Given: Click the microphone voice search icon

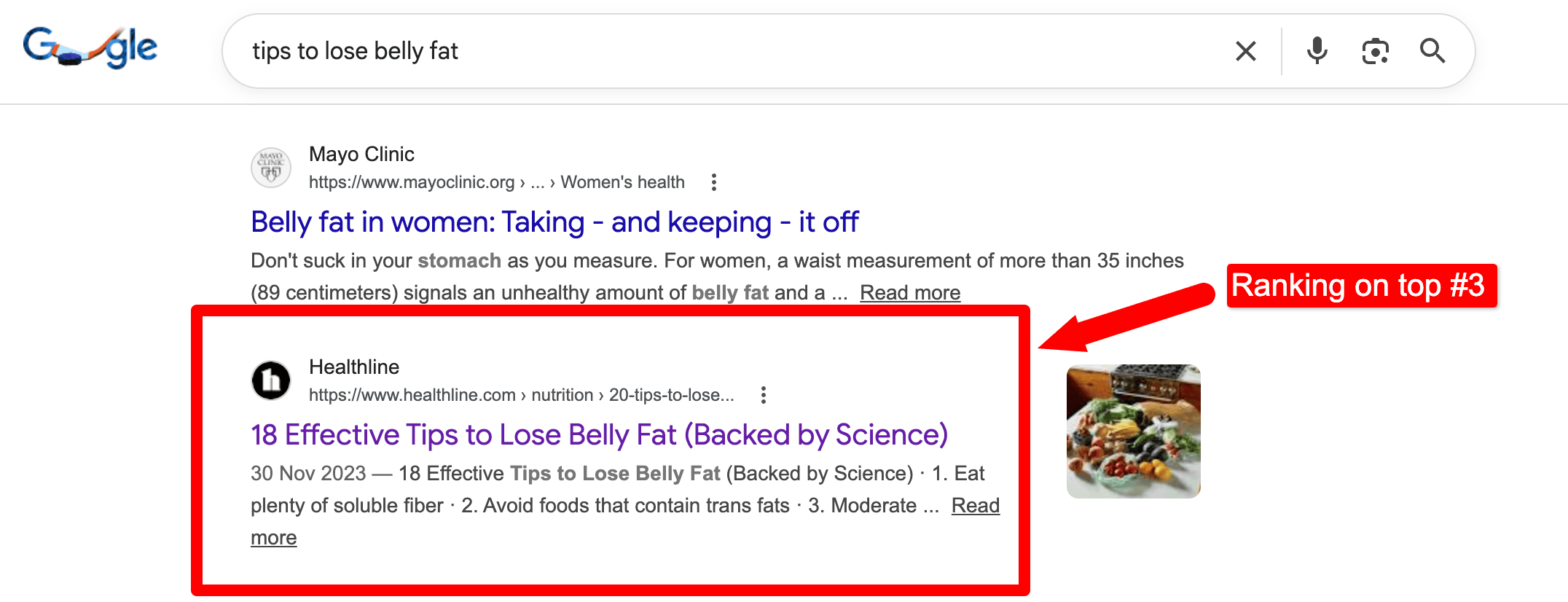Looking at the screenshot, I should (1317, 51).
